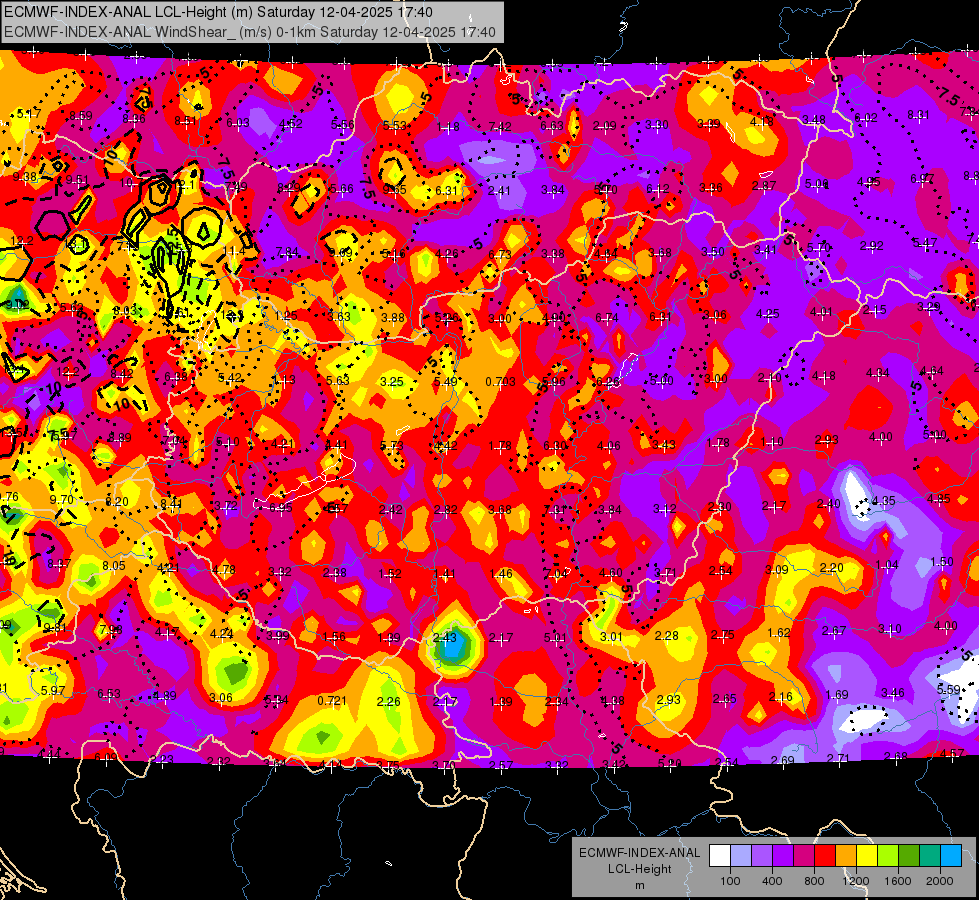
Task: Pick the lime green legend swatch
Action: pos(888,856)
